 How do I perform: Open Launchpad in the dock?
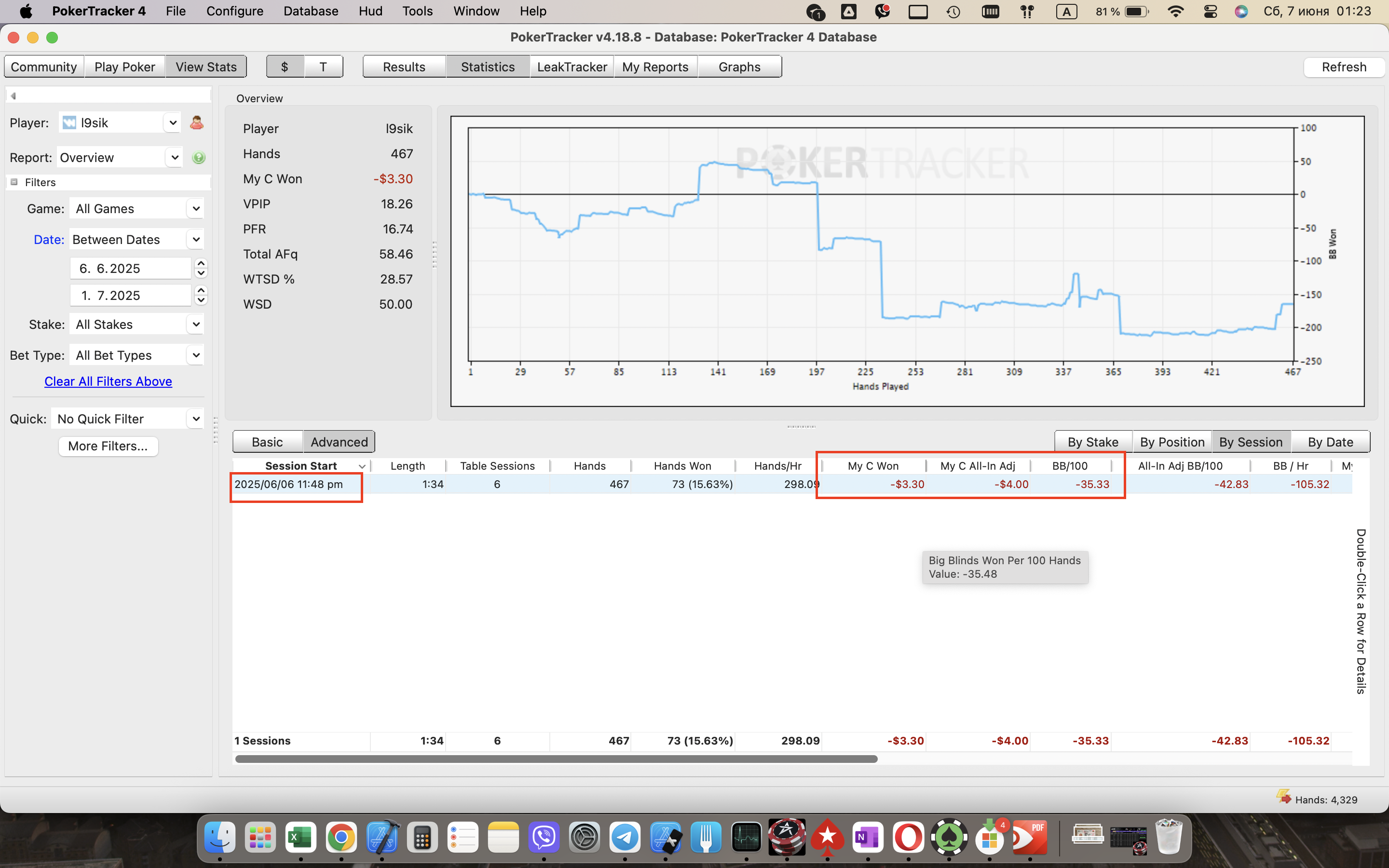[x=260, y=837]
